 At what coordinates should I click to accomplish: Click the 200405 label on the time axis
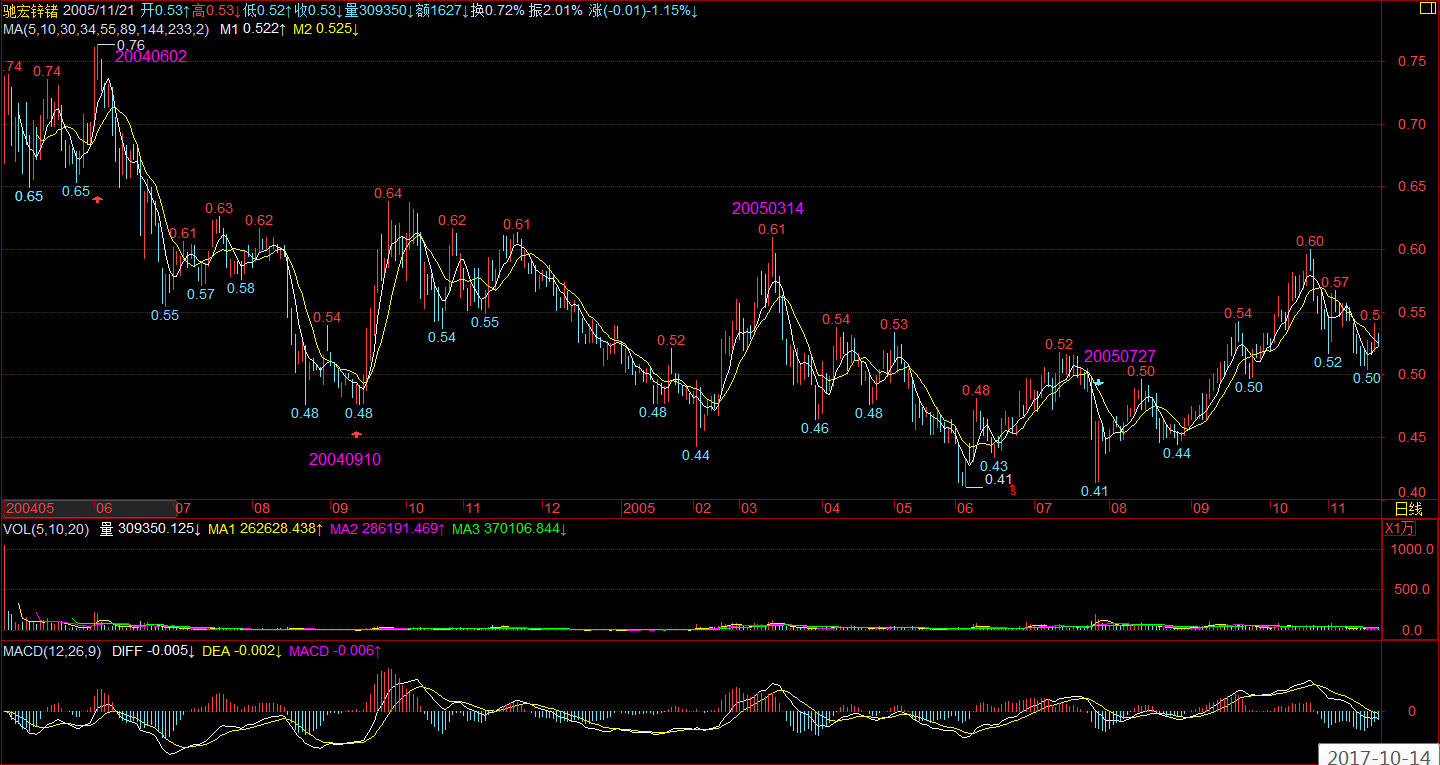pyautogui.click(x=29, y=508)
